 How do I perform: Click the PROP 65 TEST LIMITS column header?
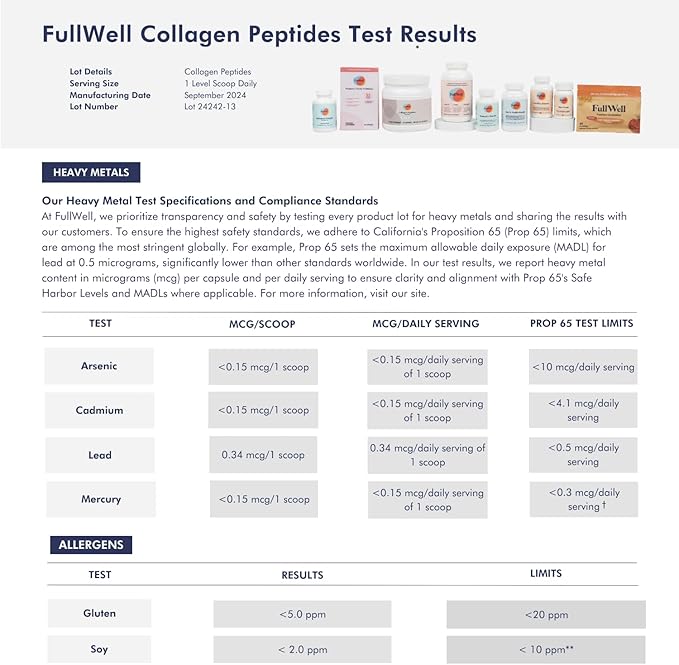[582, 323]
